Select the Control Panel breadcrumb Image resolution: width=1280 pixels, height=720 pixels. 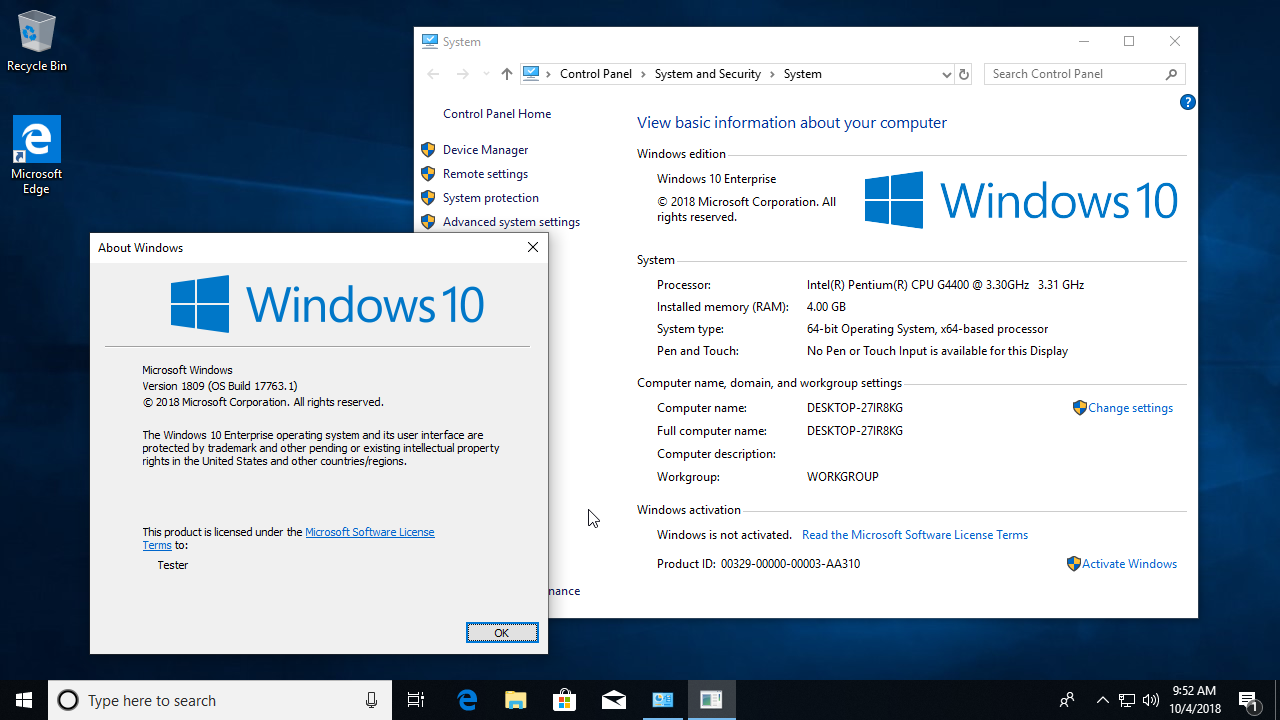click(x=596, y=74)
